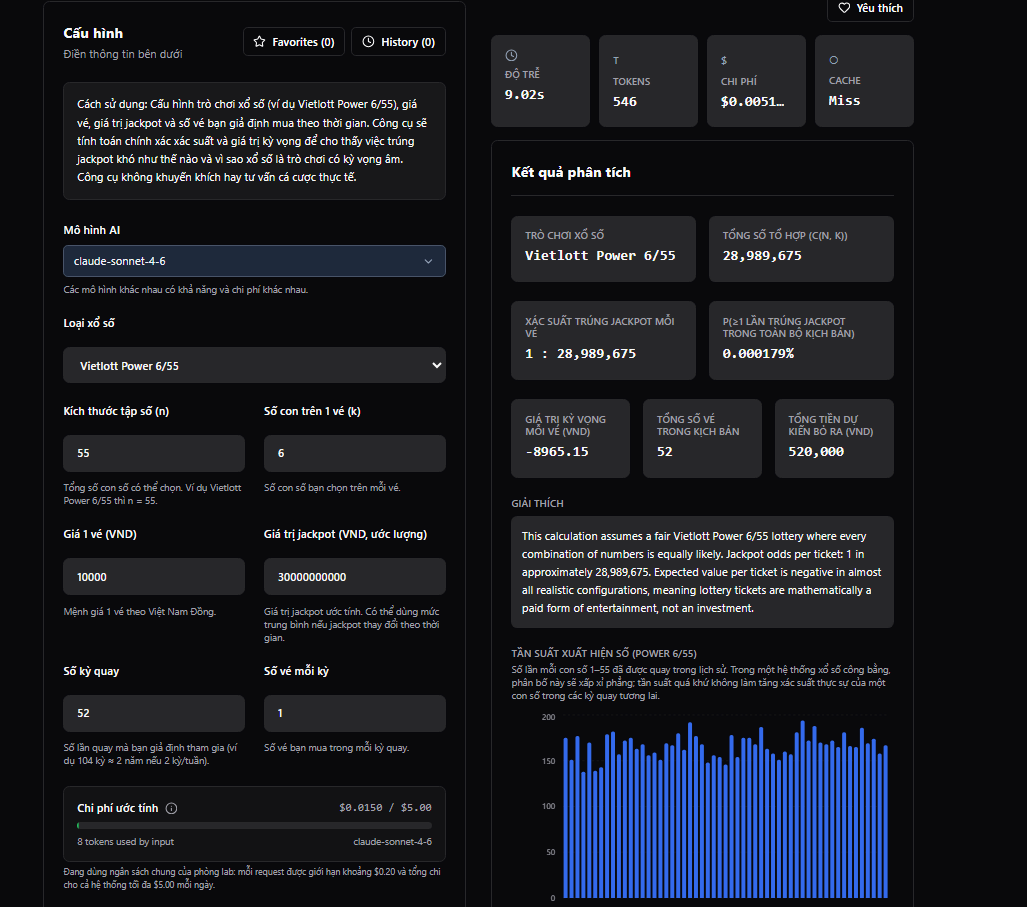Click the Kích thước tập số (n) field
Screen dimensions: 1027x907
point(153,453)
